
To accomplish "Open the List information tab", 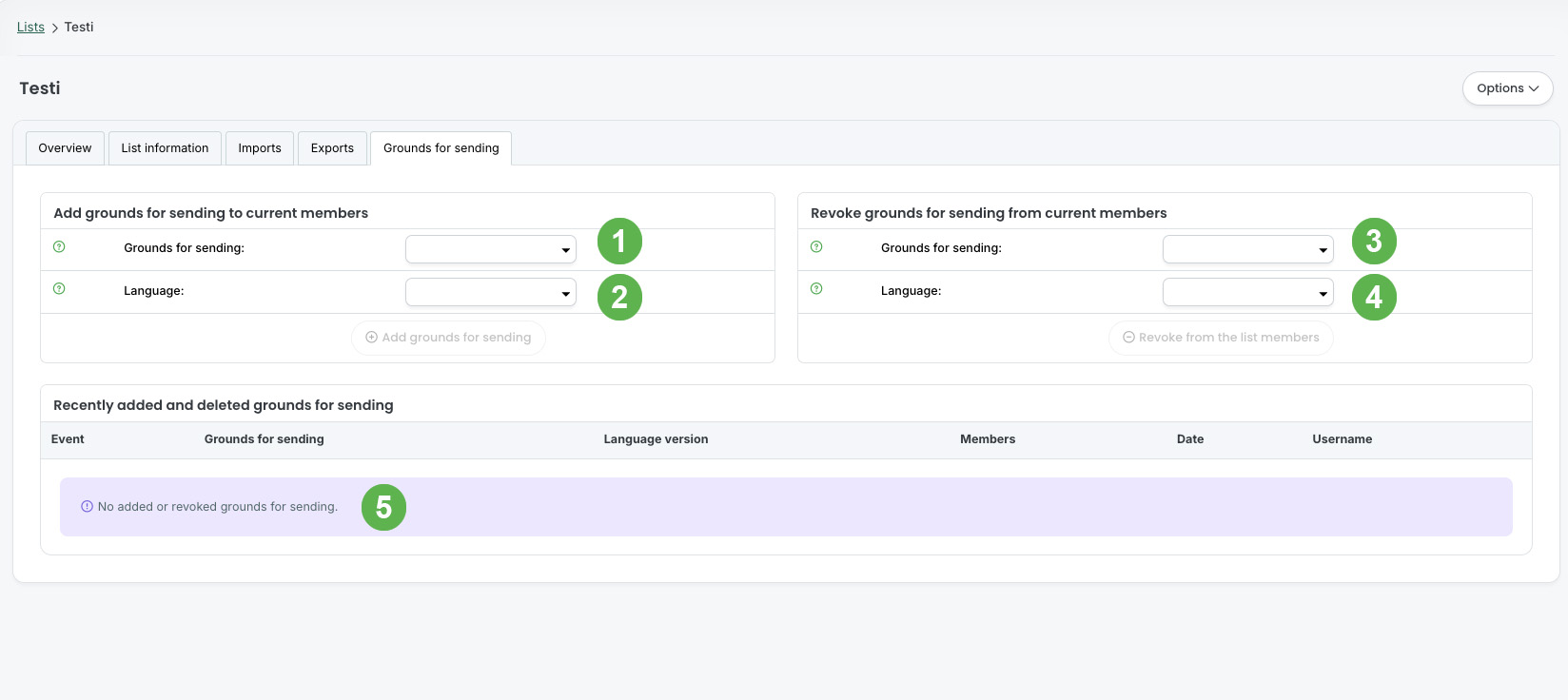I will (165, 148).
